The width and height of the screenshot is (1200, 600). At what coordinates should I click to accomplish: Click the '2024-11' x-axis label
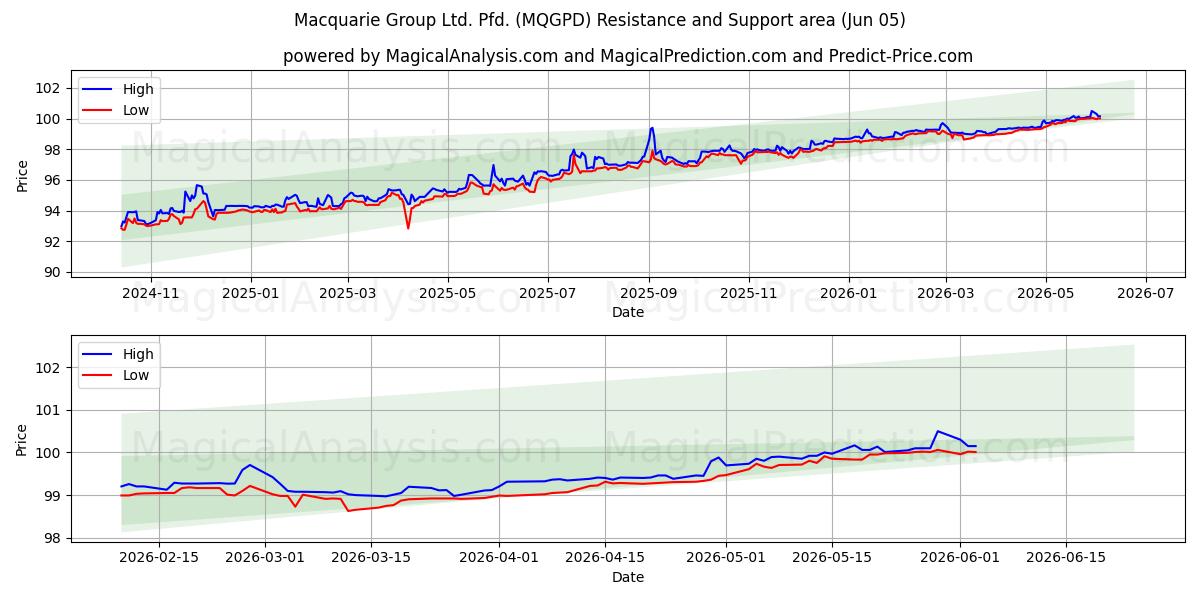click(151, 294)
